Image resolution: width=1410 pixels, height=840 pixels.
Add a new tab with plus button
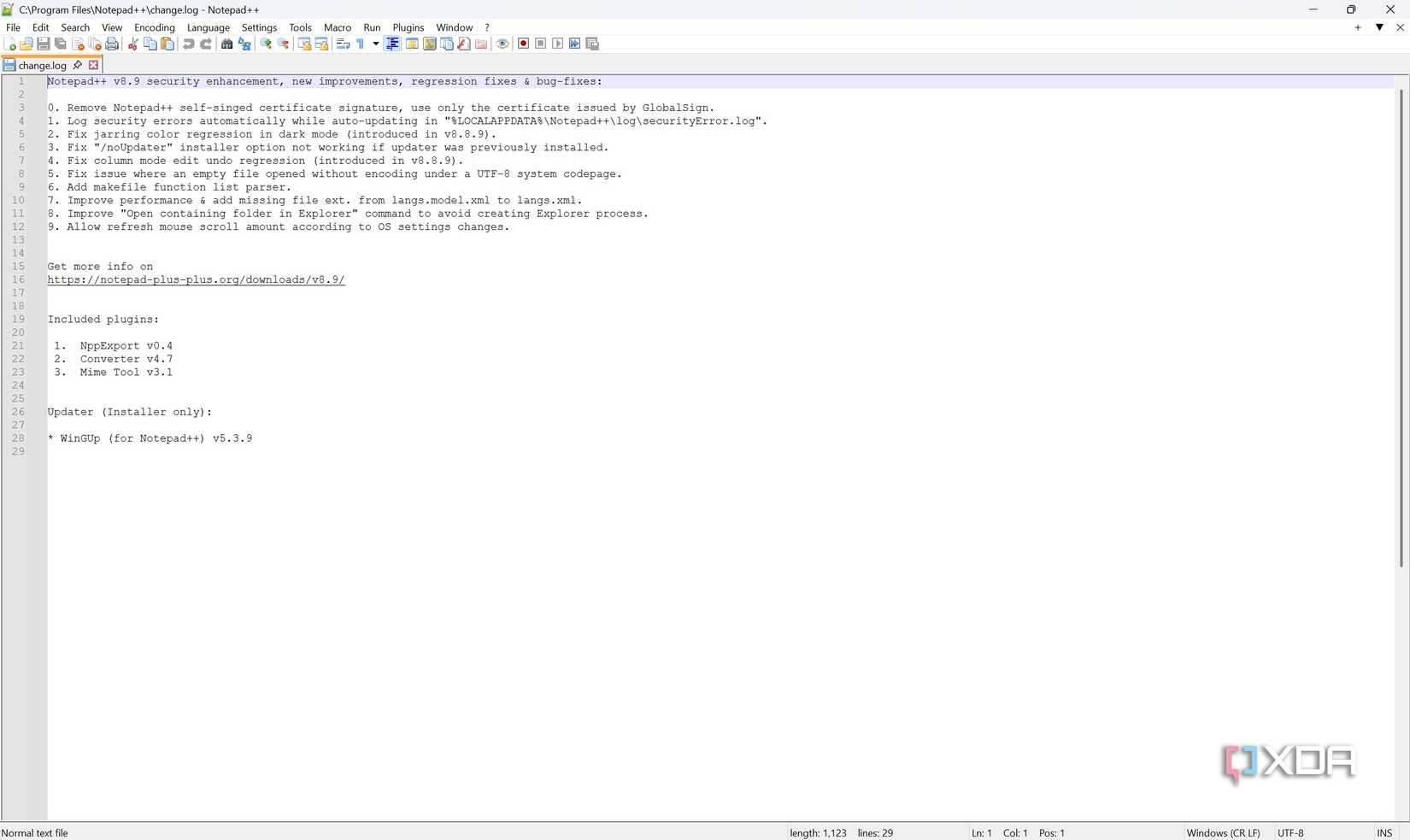point(1357,27)
